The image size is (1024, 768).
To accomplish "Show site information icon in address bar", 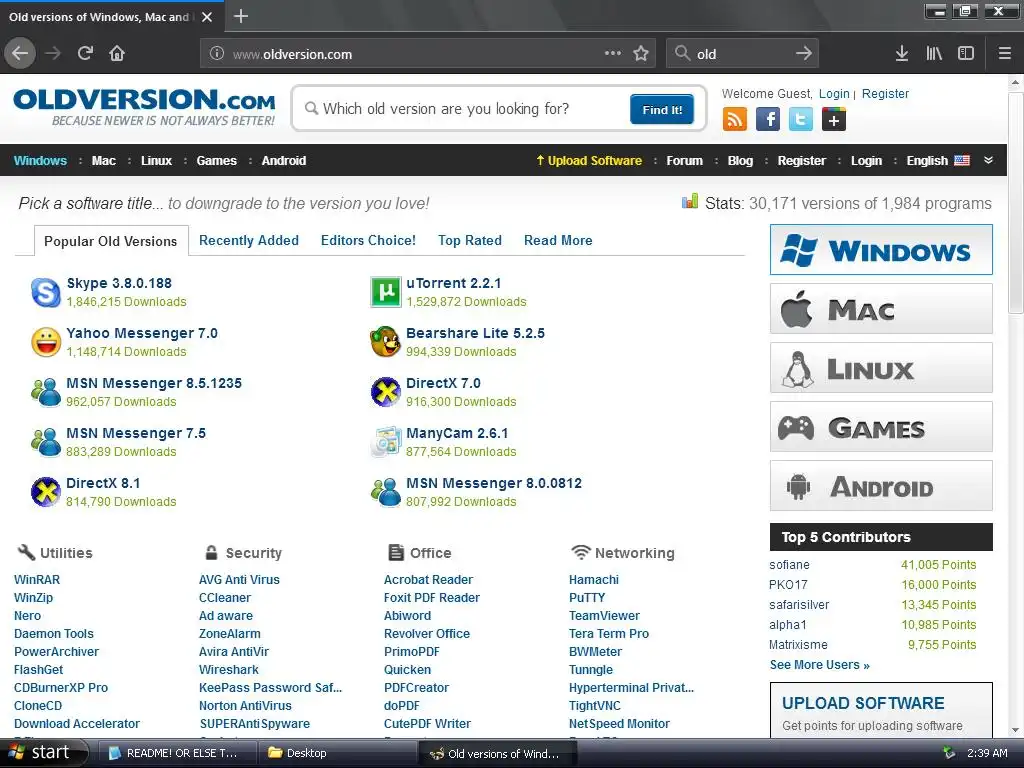I will 217,54.
